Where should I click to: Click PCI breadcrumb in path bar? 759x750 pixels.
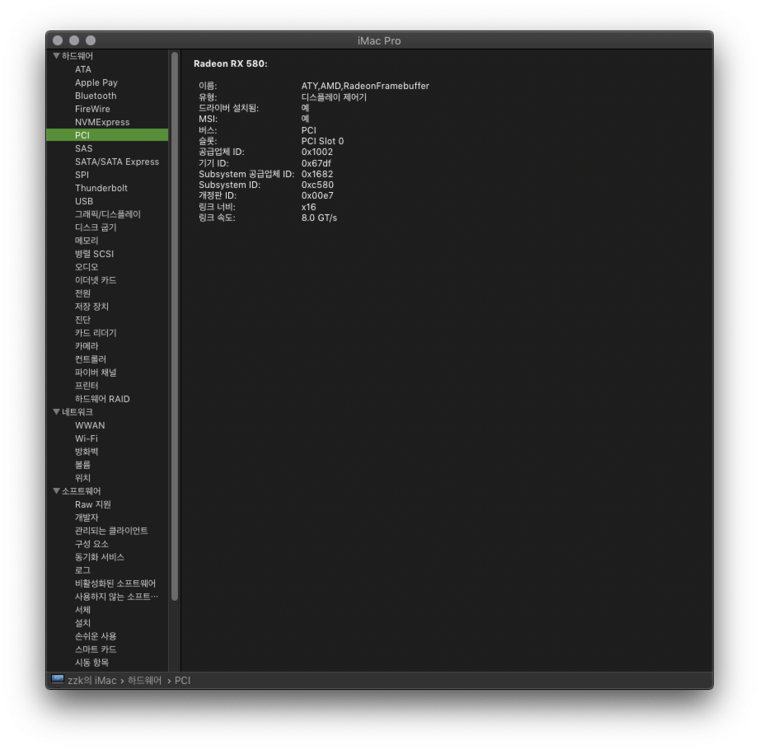pyautogui.click(x=182, y=680)
